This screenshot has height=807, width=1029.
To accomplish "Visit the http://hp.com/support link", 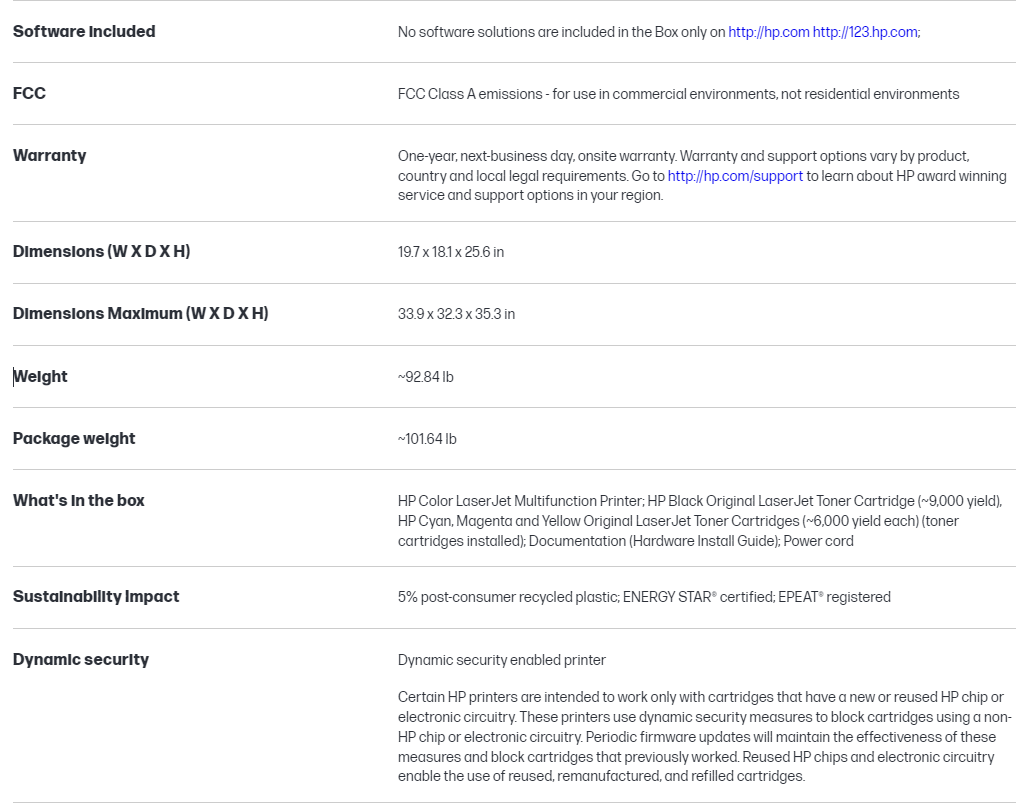I will click(x=735, y=176).
